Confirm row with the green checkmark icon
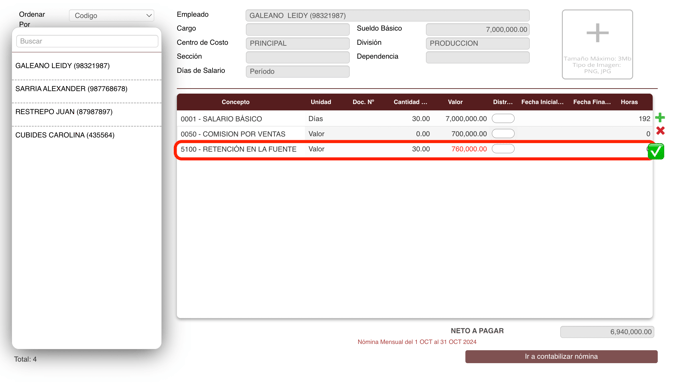The image size is (688, 389). [656, 151]
